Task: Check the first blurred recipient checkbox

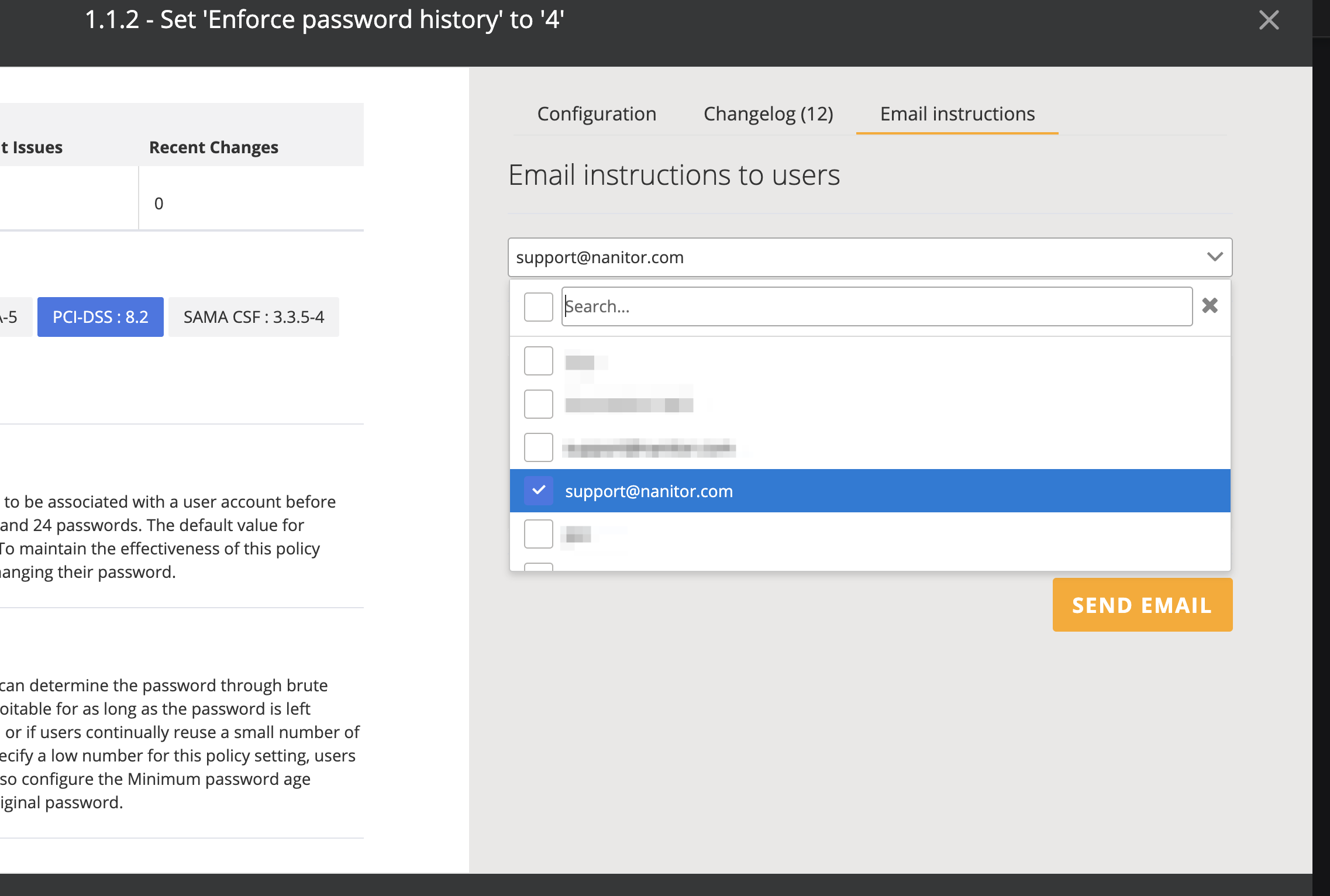Action: click(538, 361)
